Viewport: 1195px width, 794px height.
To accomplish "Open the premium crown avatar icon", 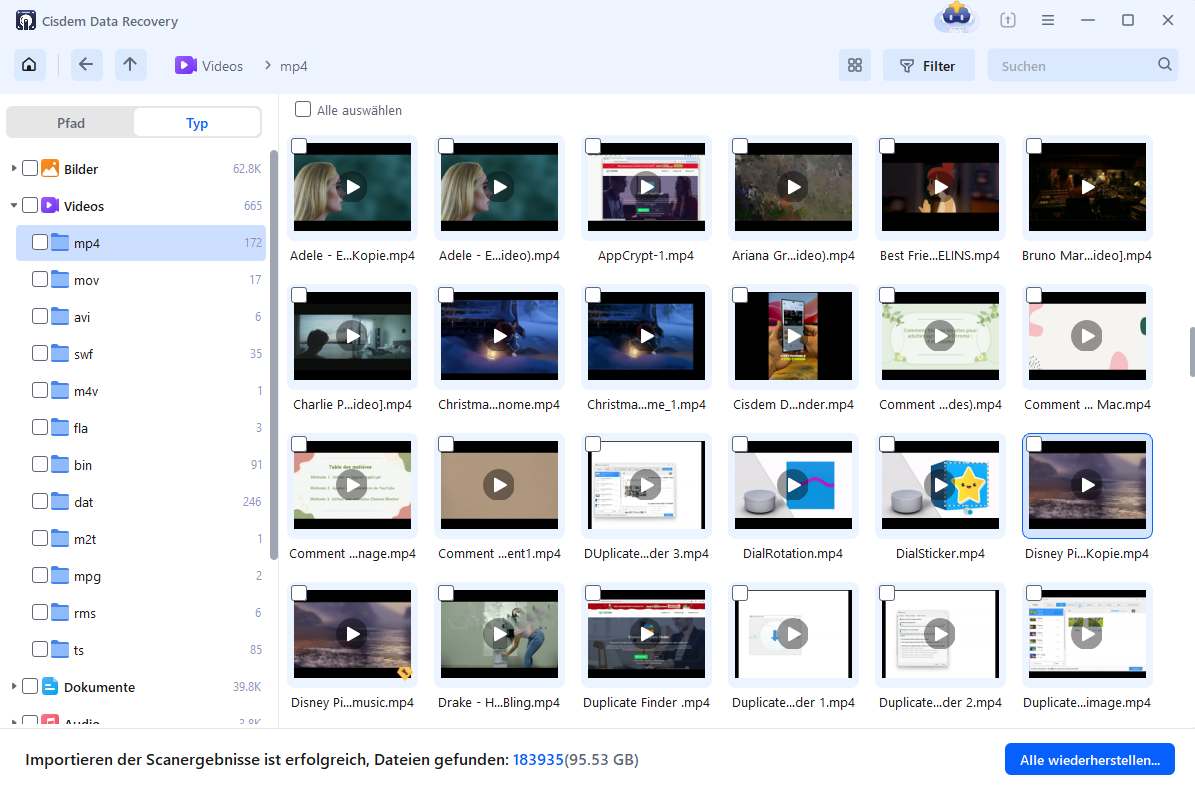I will 955,19.
